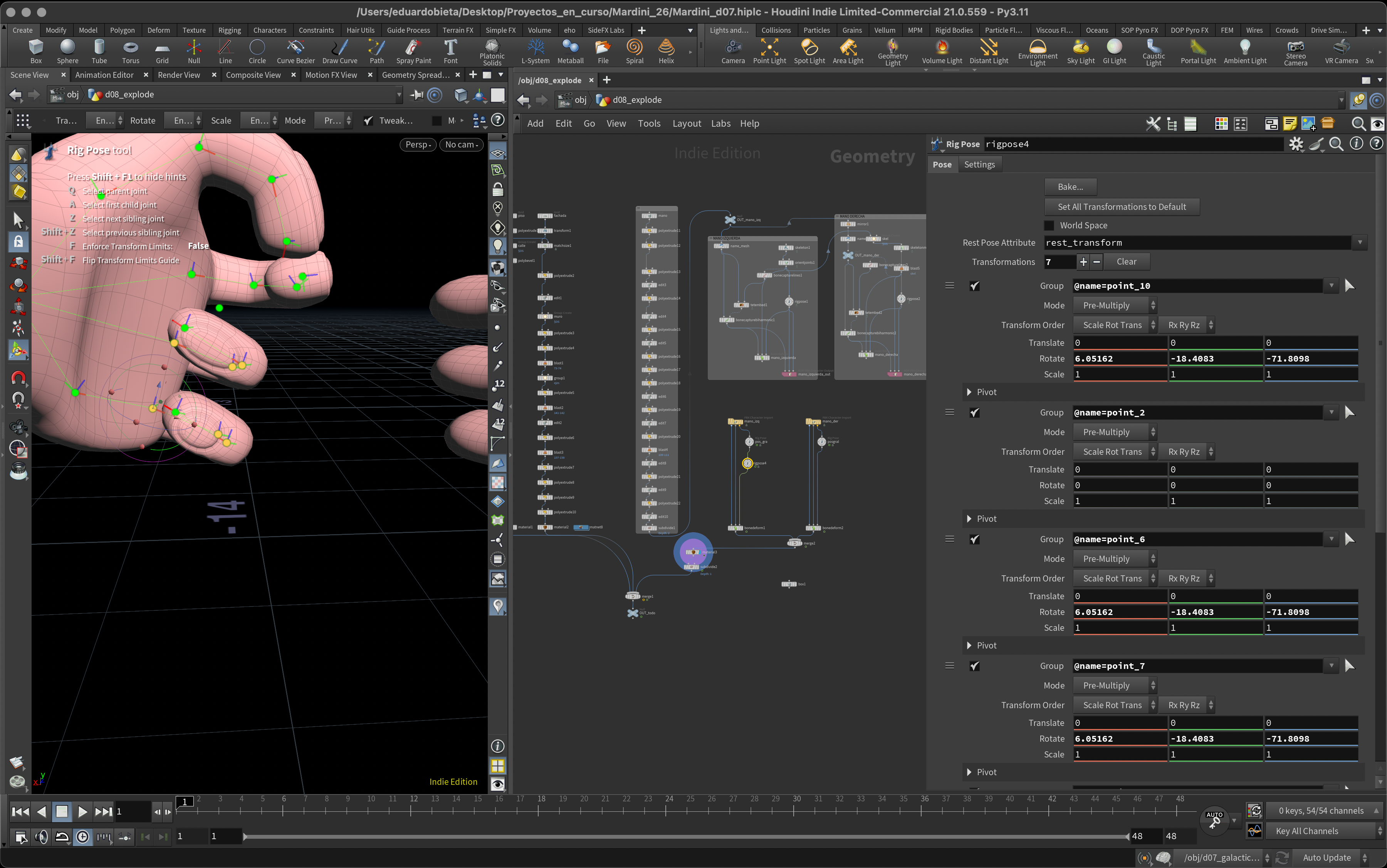This screenshot has height=868, width=1387.
Task: Open parameter gear menu for rigpose4
Action: click(x=1296, y=144)
